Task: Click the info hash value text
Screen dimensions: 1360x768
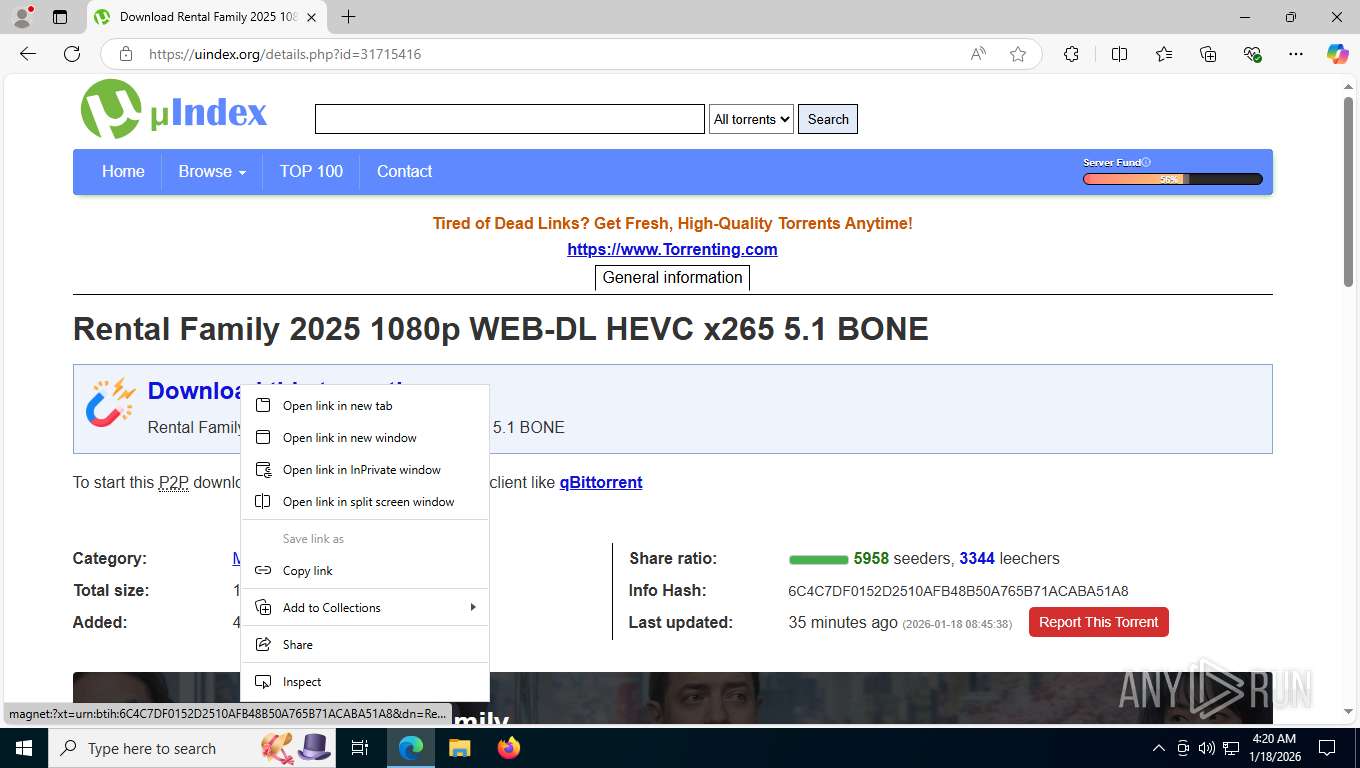Action: [x=958, y=591]
